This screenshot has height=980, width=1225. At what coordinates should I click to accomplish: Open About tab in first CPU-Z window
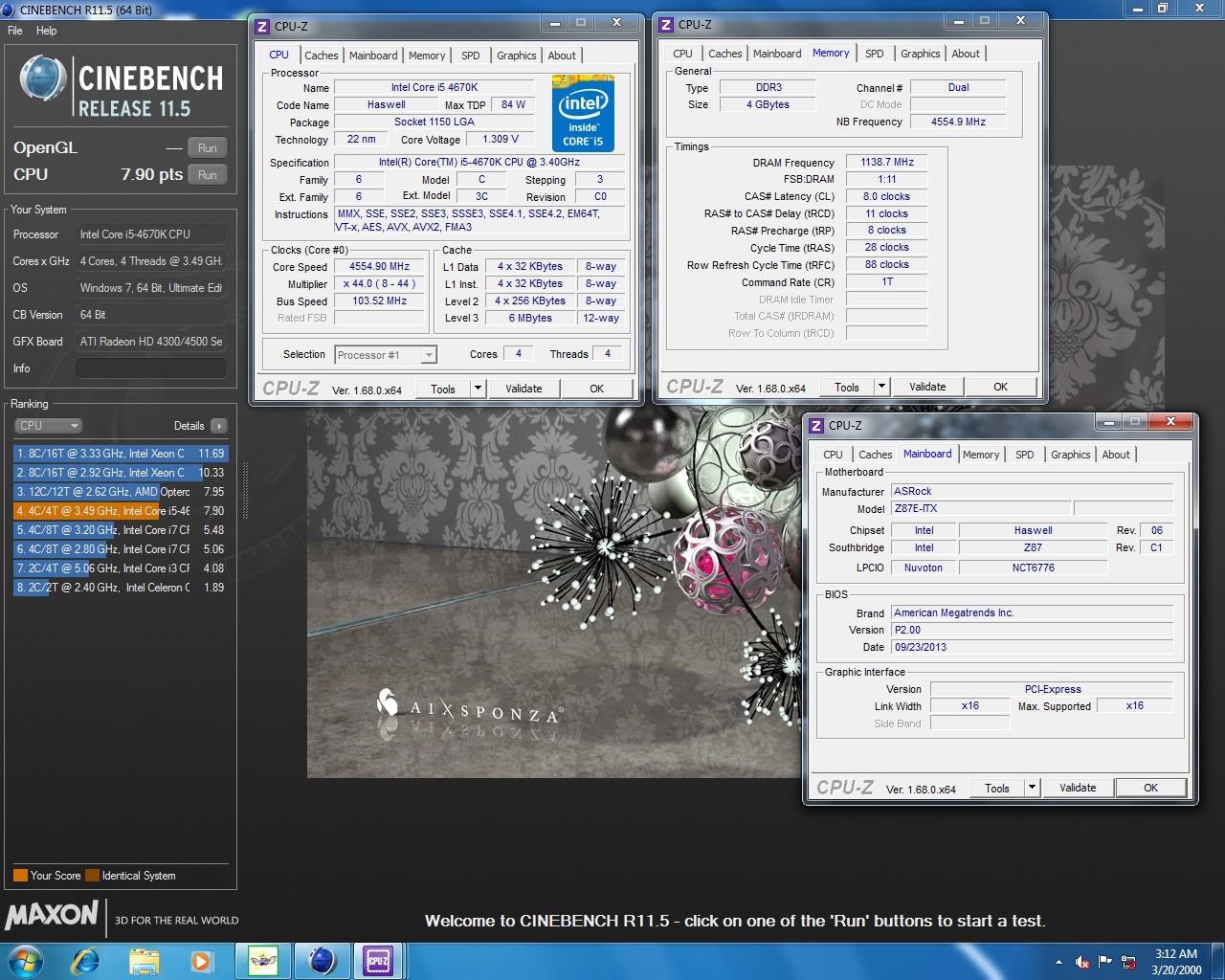tap(563, 56)
